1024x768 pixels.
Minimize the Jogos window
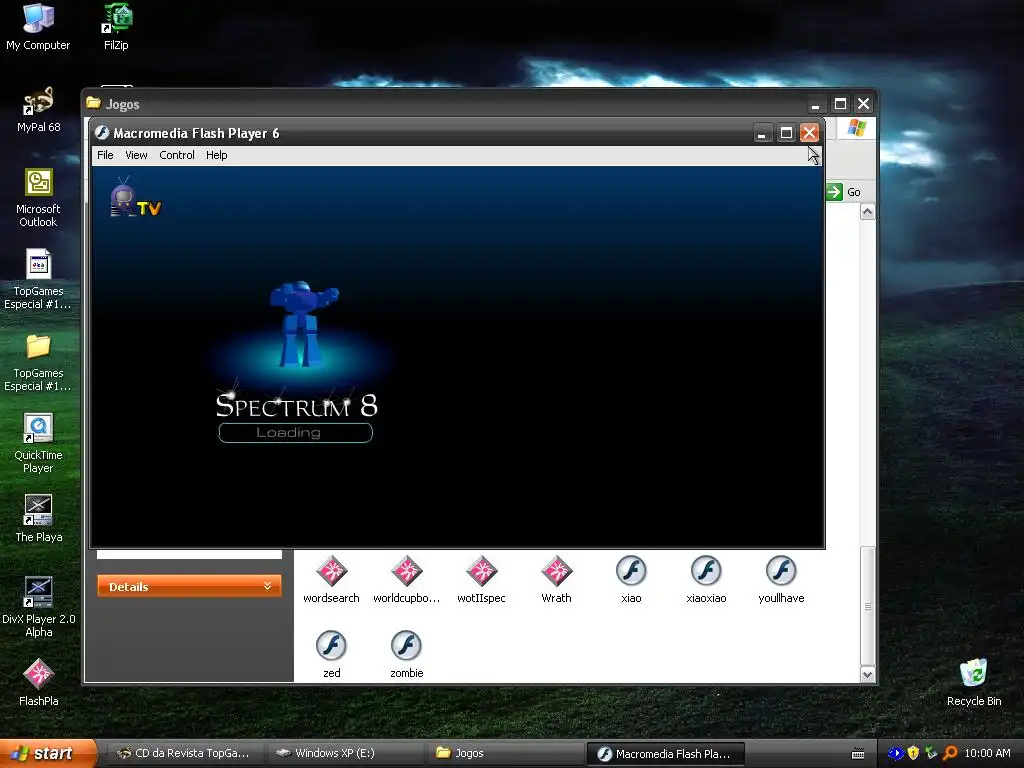tap(815, 103)
